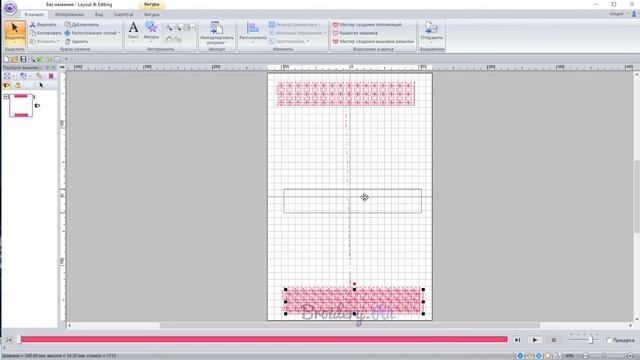Expand the tree node beside the design thumbnail
The width and height of the screenshot is (640, 360).
coord(6,97)
